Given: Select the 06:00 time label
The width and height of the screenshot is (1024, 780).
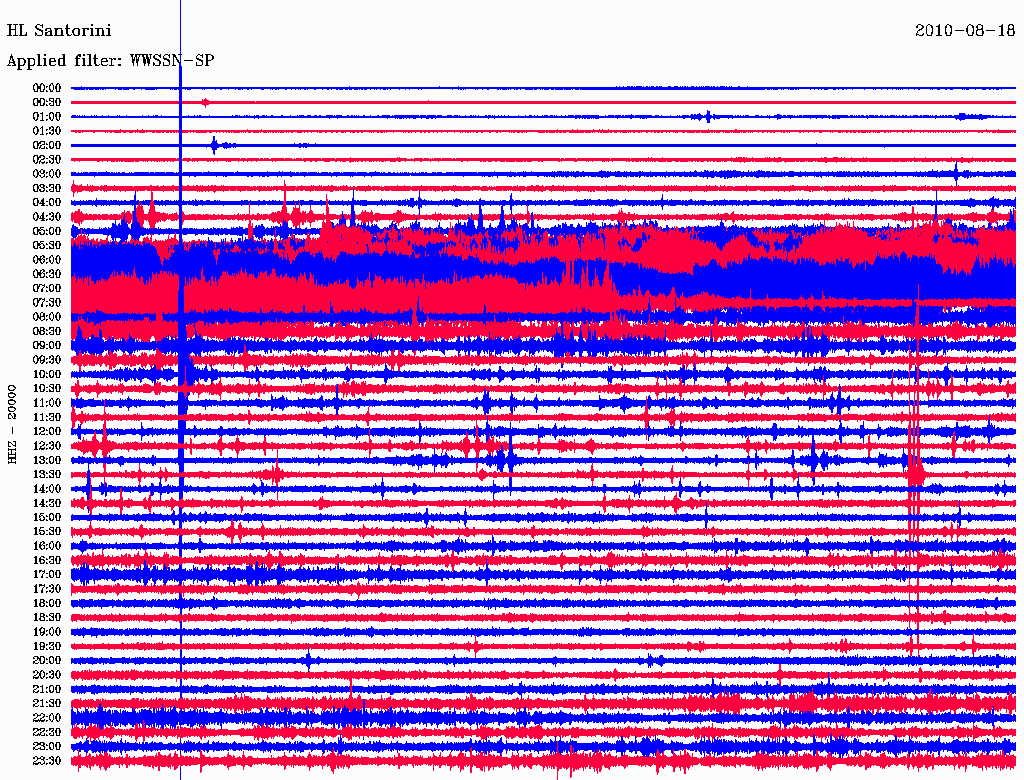Looking at the screenshot, I should coord(47,259).
